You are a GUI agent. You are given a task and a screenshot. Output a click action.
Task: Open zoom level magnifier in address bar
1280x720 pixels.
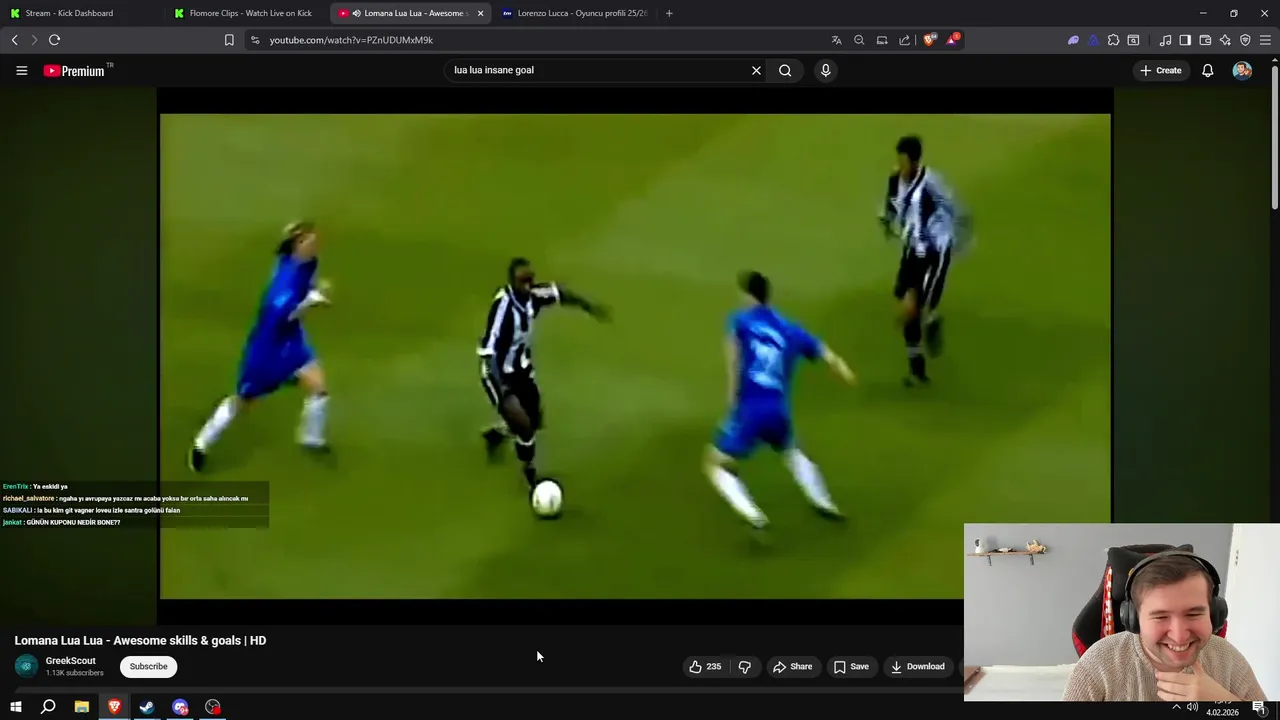click(x=859, y=40)
